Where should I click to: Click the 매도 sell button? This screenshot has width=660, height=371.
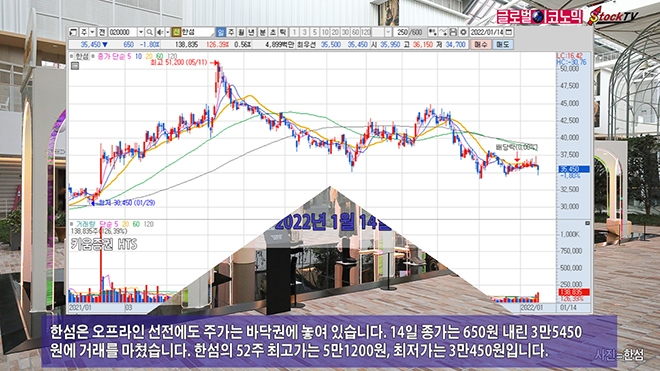click(503, 44)
